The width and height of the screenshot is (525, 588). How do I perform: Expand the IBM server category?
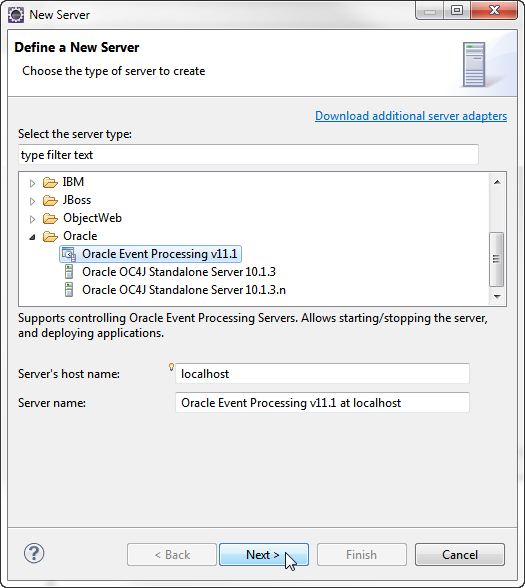click(33, 183)
